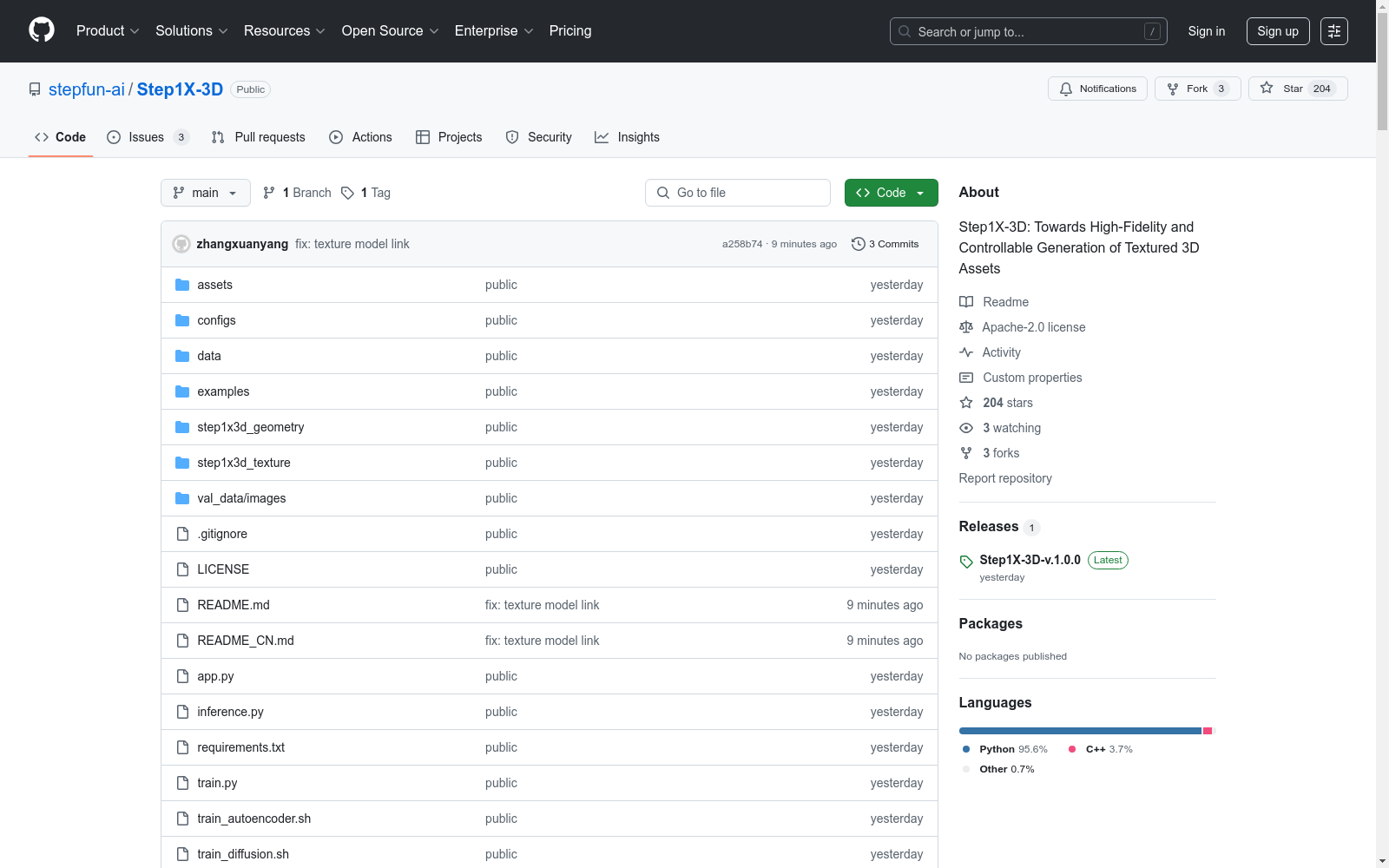Click the branch icon near 1 Branch
This screenshot has width=1389, height=868.
tap(269, 193)
